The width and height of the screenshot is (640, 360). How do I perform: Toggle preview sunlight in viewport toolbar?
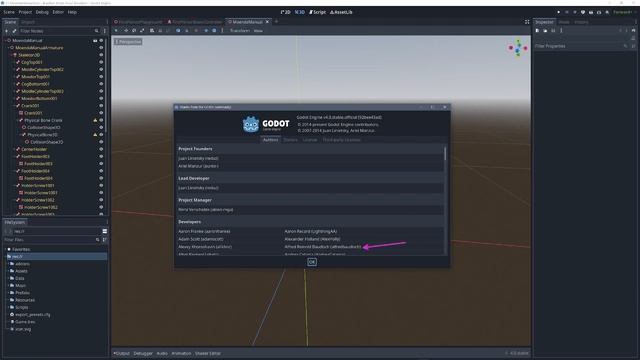pos(206,31)
